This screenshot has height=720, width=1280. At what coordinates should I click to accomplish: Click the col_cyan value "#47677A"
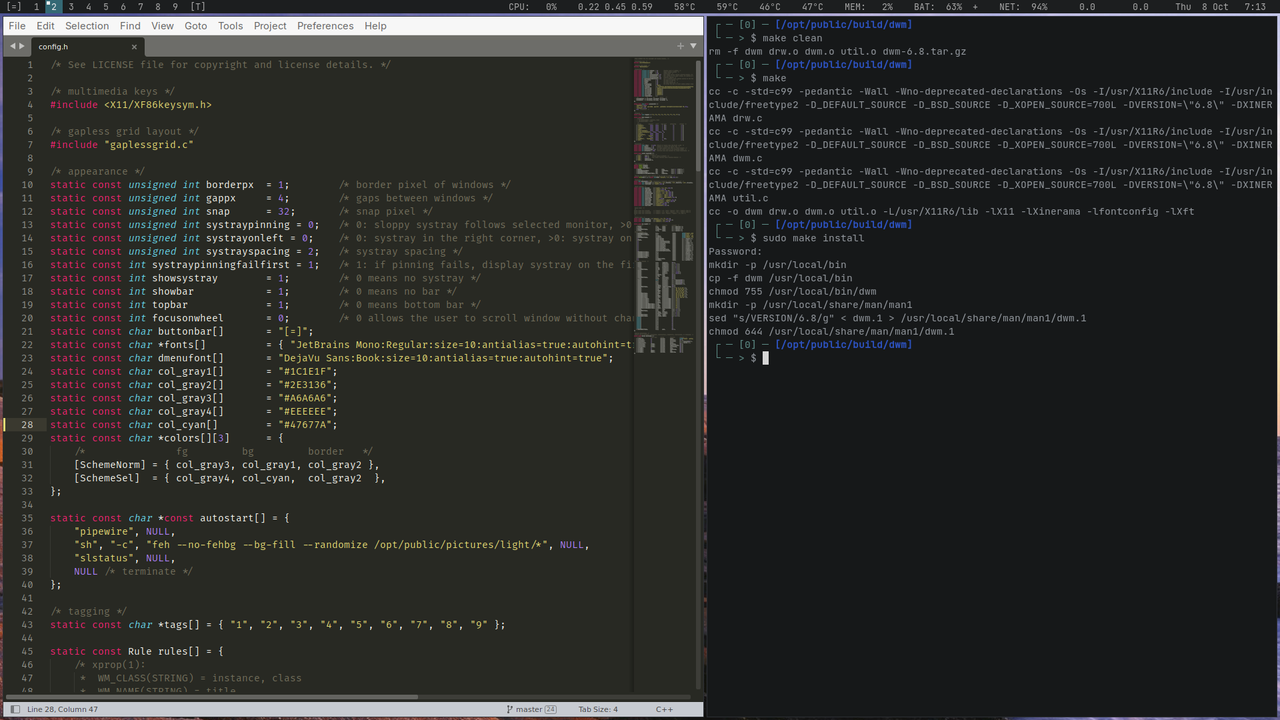307,425
